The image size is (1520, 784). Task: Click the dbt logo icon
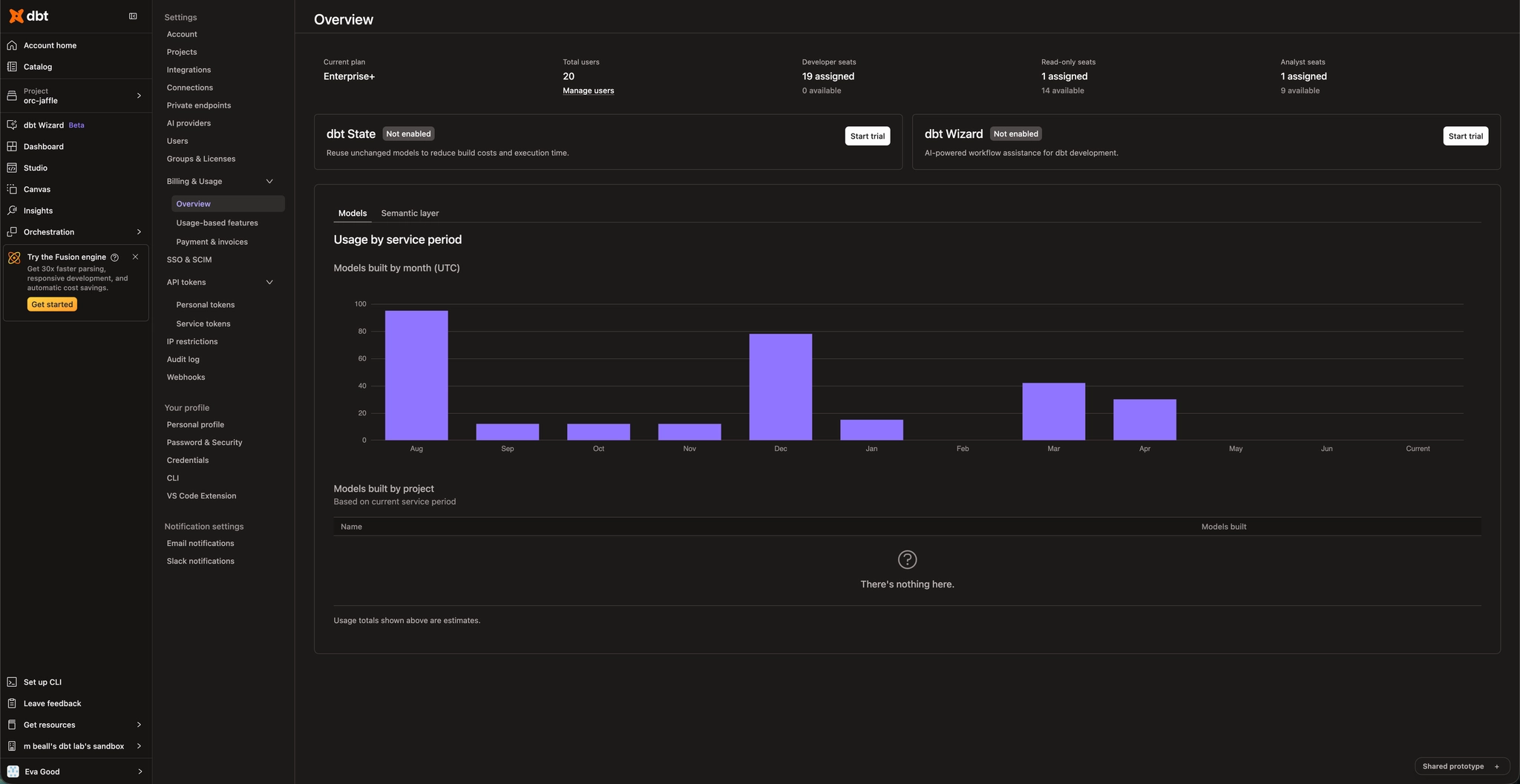[x=16, y=16]
